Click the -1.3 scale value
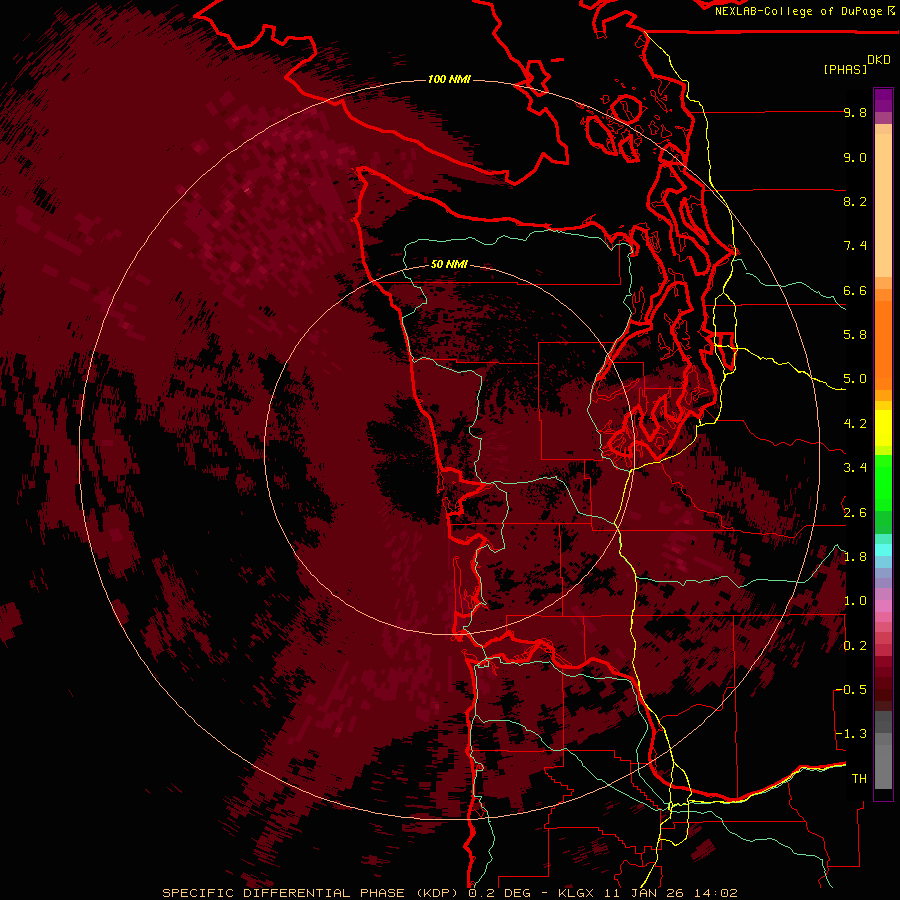The height and width of the screenshot is (900, 900). click(x=851, y=734)
